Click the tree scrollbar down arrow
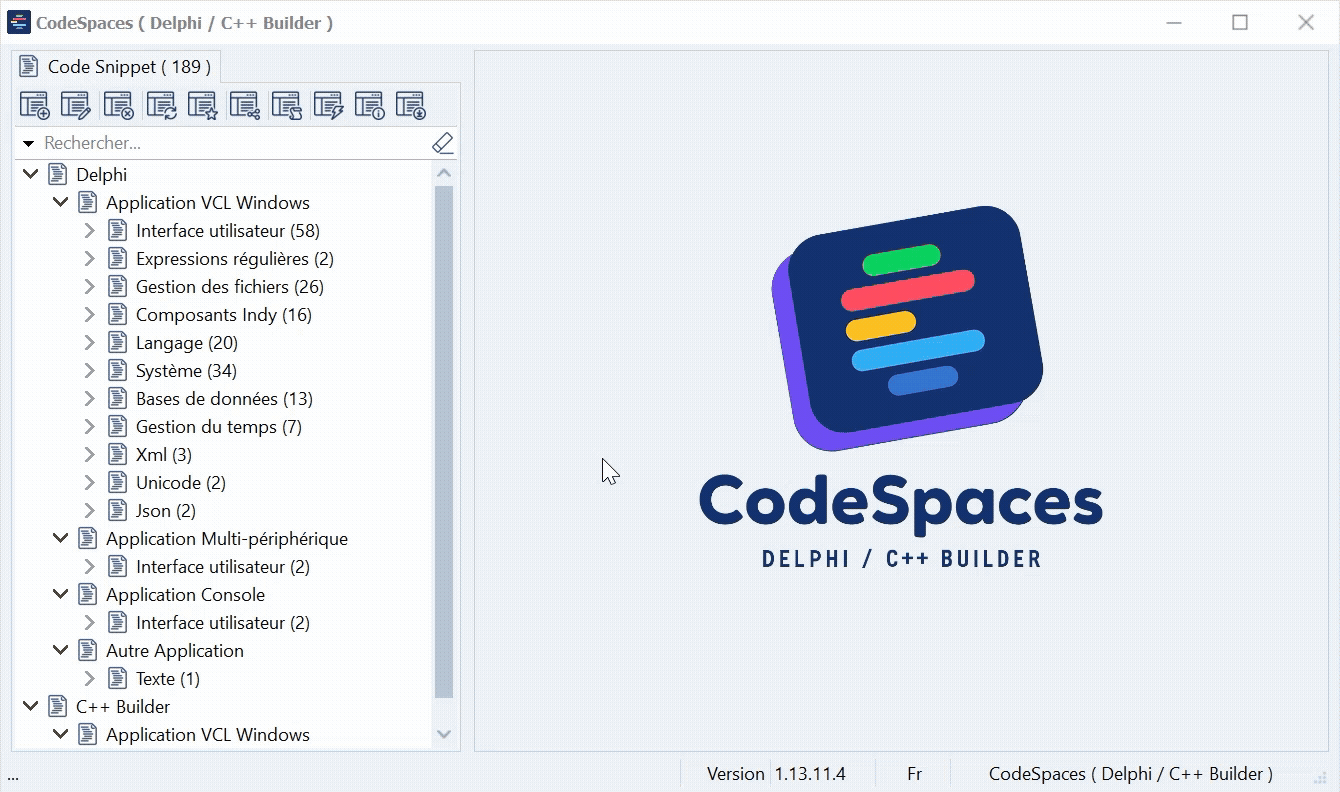The image size is (1340, 792). click(x=444, y=735)
